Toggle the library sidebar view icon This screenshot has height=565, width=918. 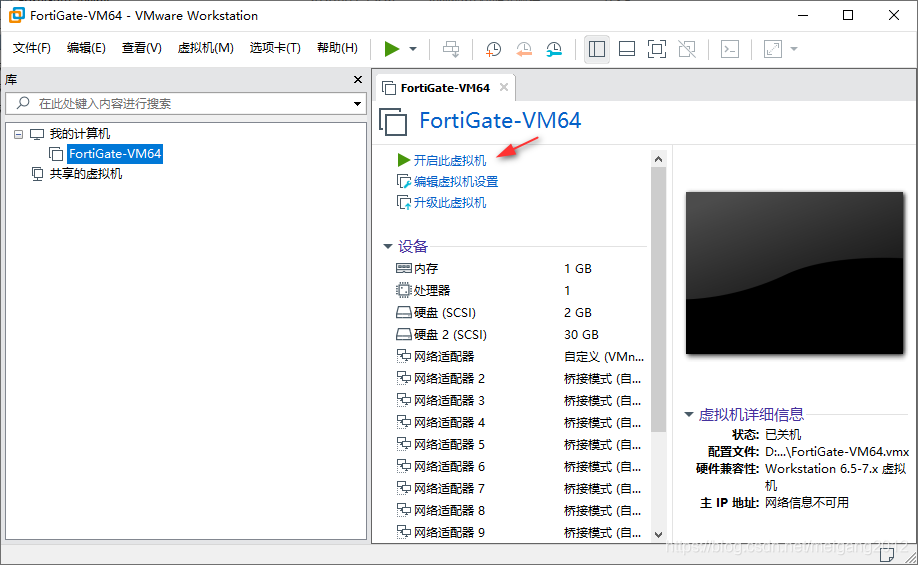[x=597, y=49]
